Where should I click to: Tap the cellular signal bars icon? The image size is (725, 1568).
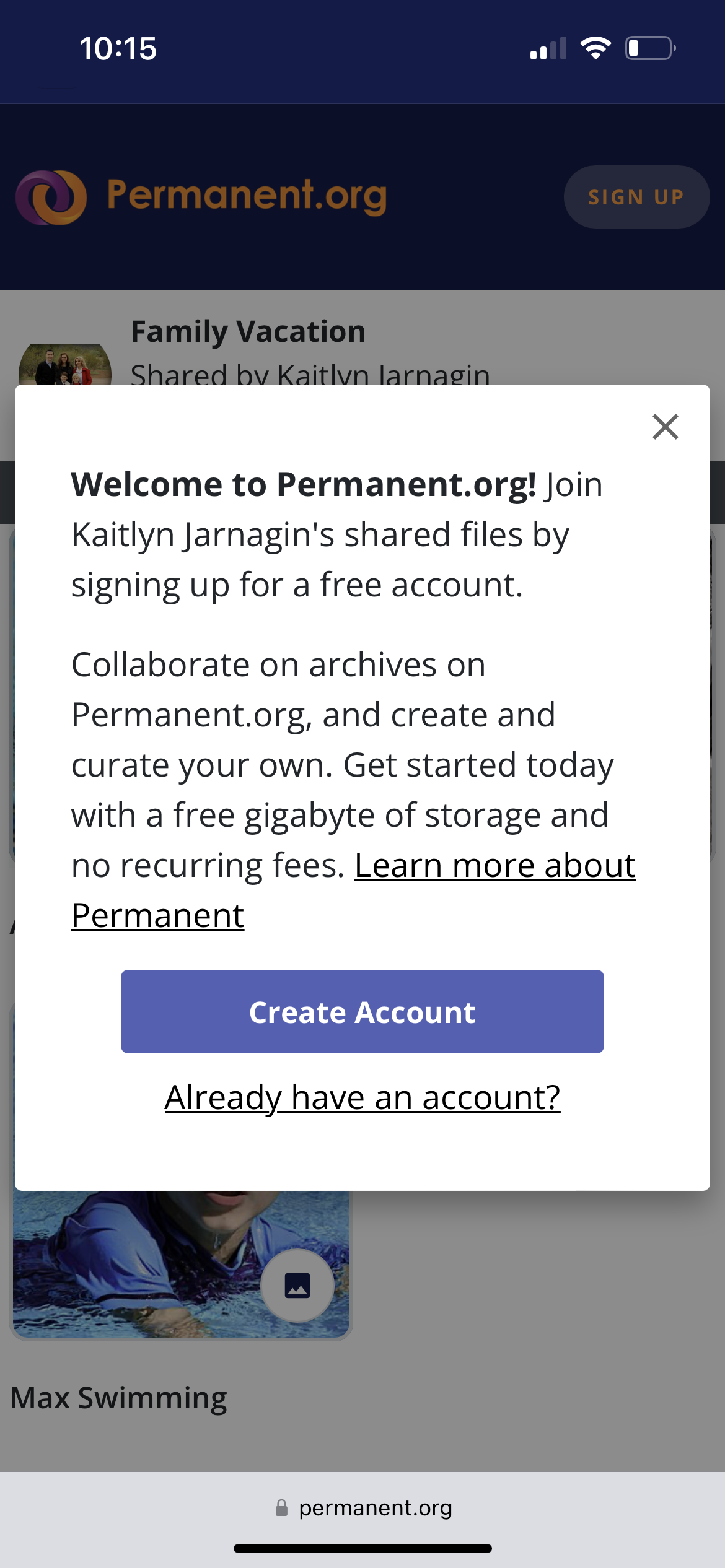(x=548, y=48)
